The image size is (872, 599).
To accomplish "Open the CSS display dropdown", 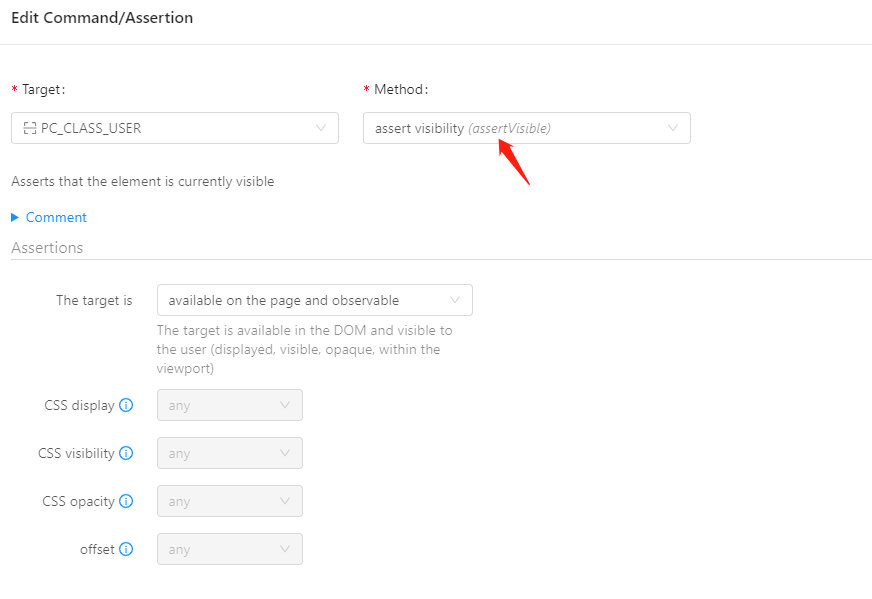I will pos(229,405).
